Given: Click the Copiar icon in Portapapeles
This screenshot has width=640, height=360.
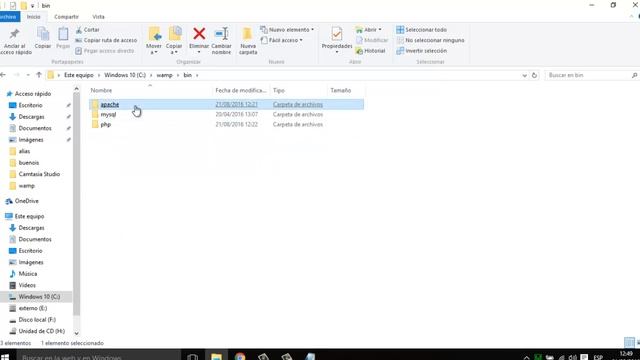Looking at the screenshot, I should [43, 34].
